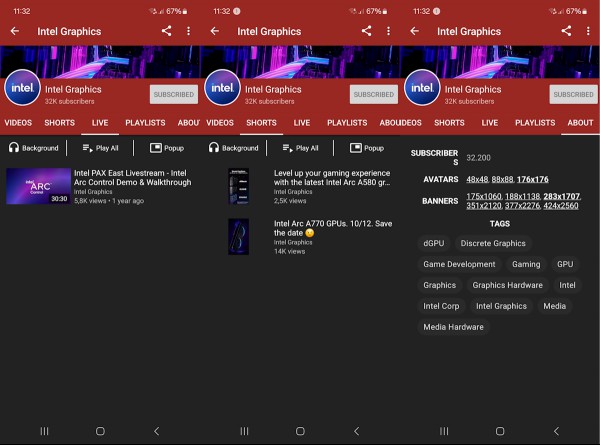
Task: Open 283x1707 banner link
Action: pos(562,196)
